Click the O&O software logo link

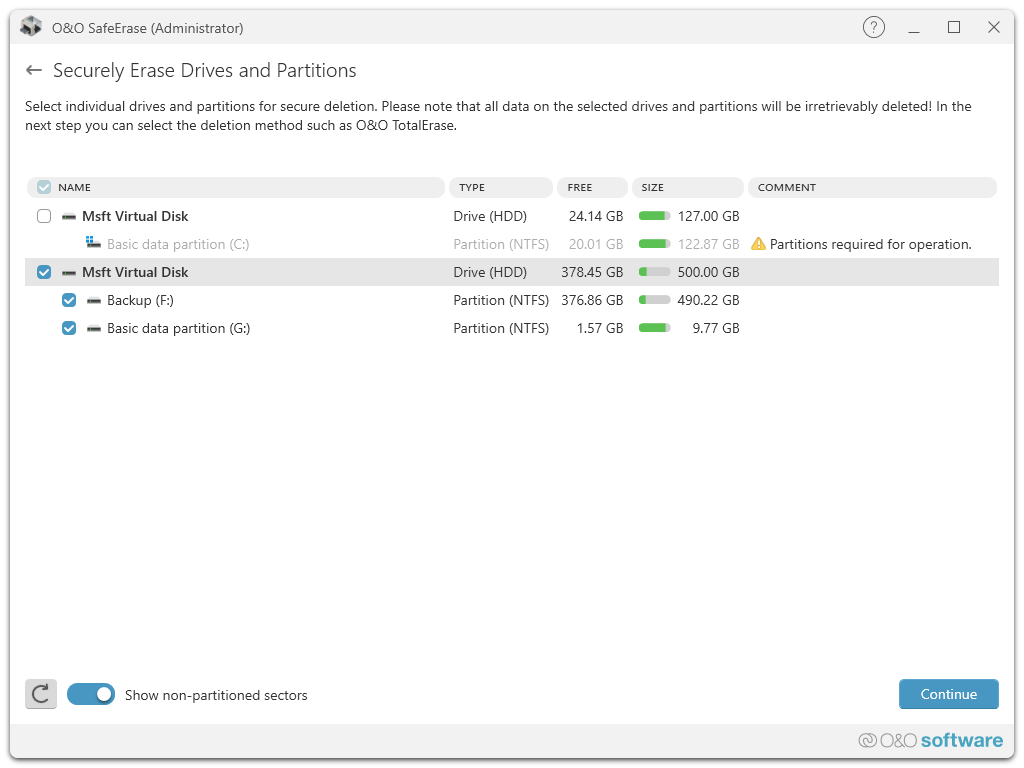(930, 740)
